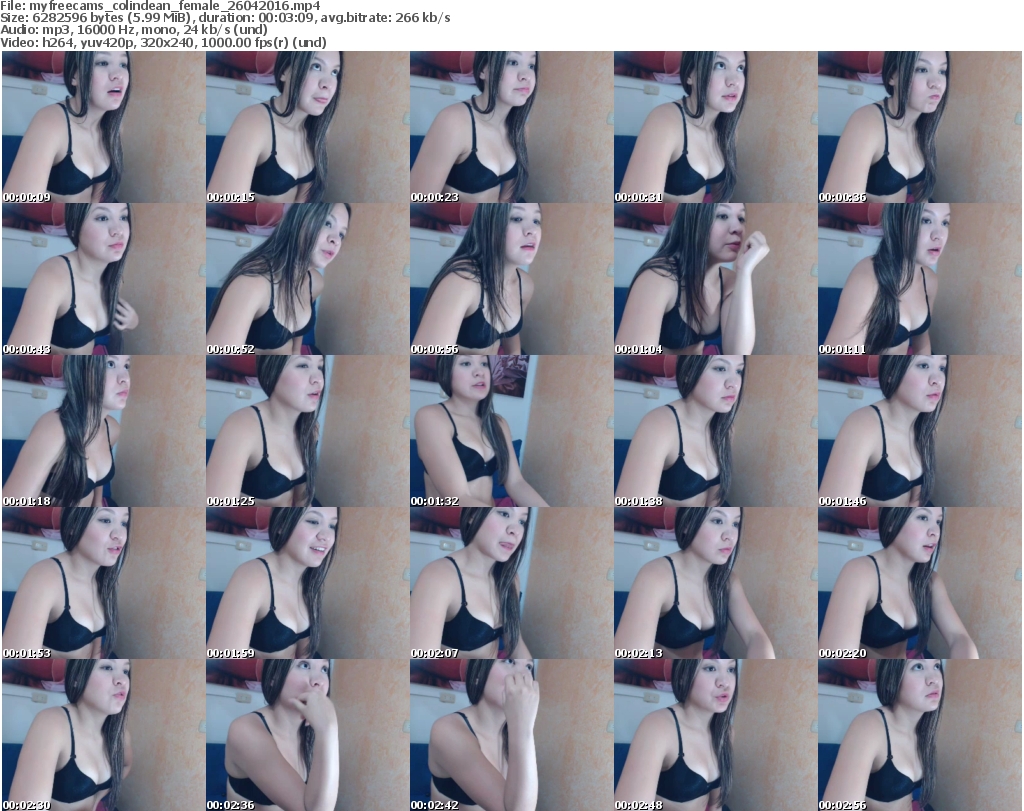Open the frame at timestamp 00:01:11
Image resolution: width=1024 pixels, height=811 pixels.
click(x=920, y=279)
